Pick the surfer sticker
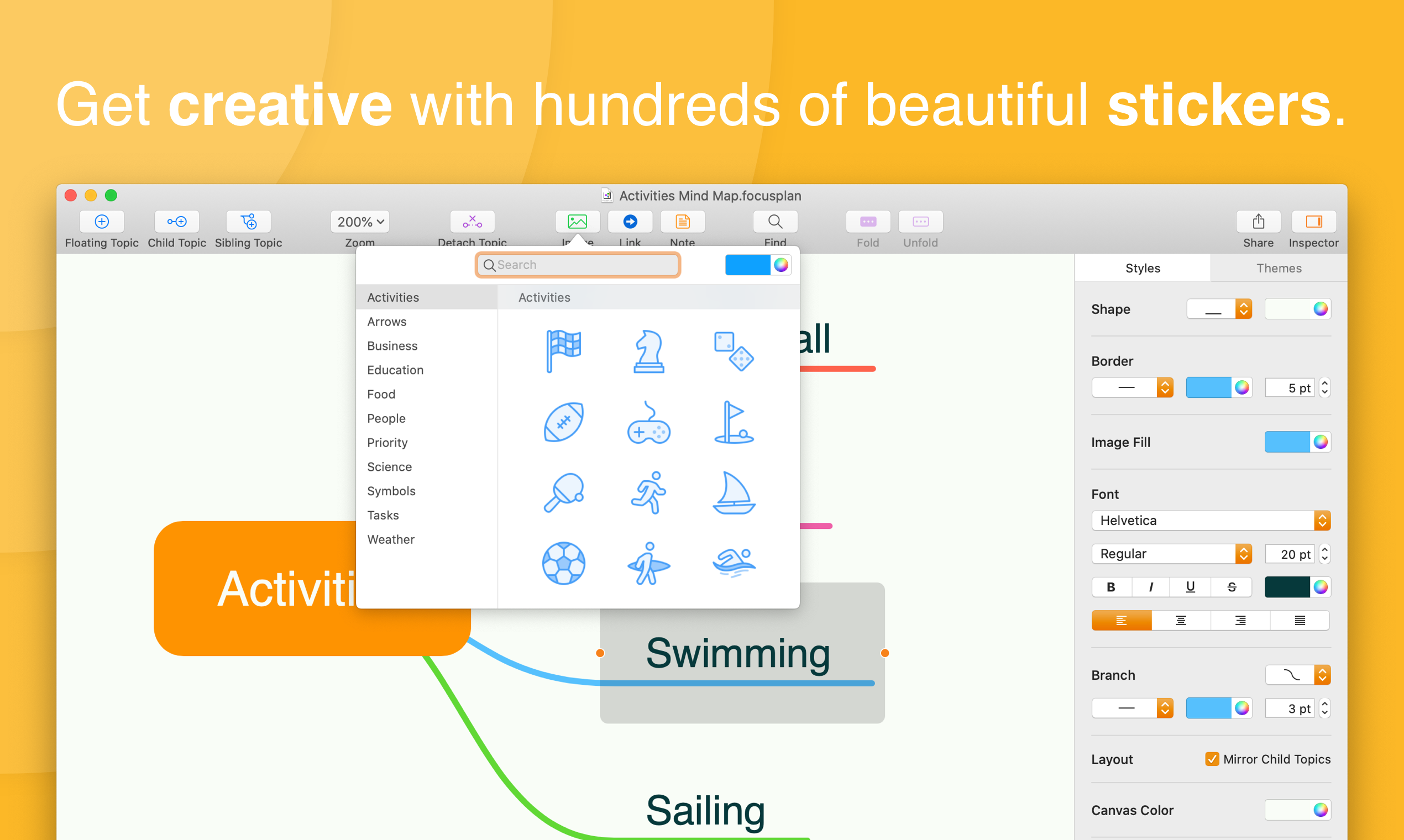Viewport: 1404px width, 840px height. [649, 563]
